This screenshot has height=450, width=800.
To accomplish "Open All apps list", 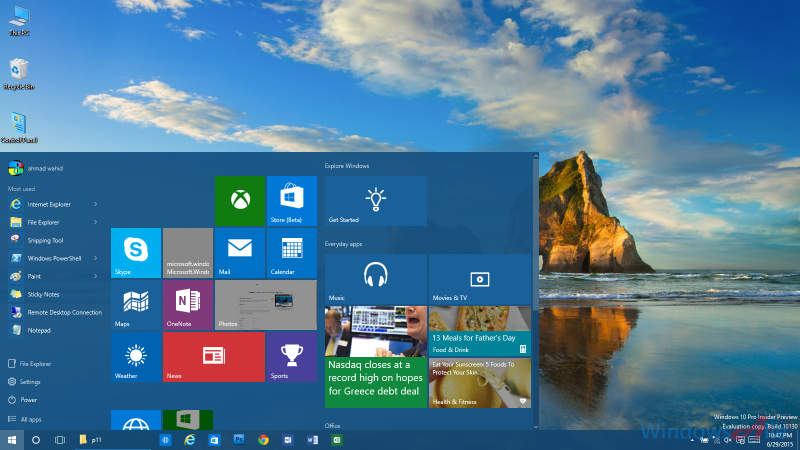I will click(x=30, y=419).
